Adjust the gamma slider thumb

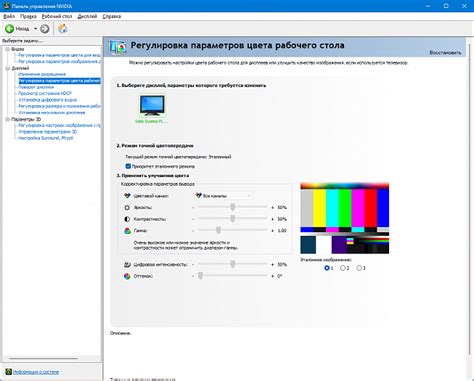[x=218, y=230]
